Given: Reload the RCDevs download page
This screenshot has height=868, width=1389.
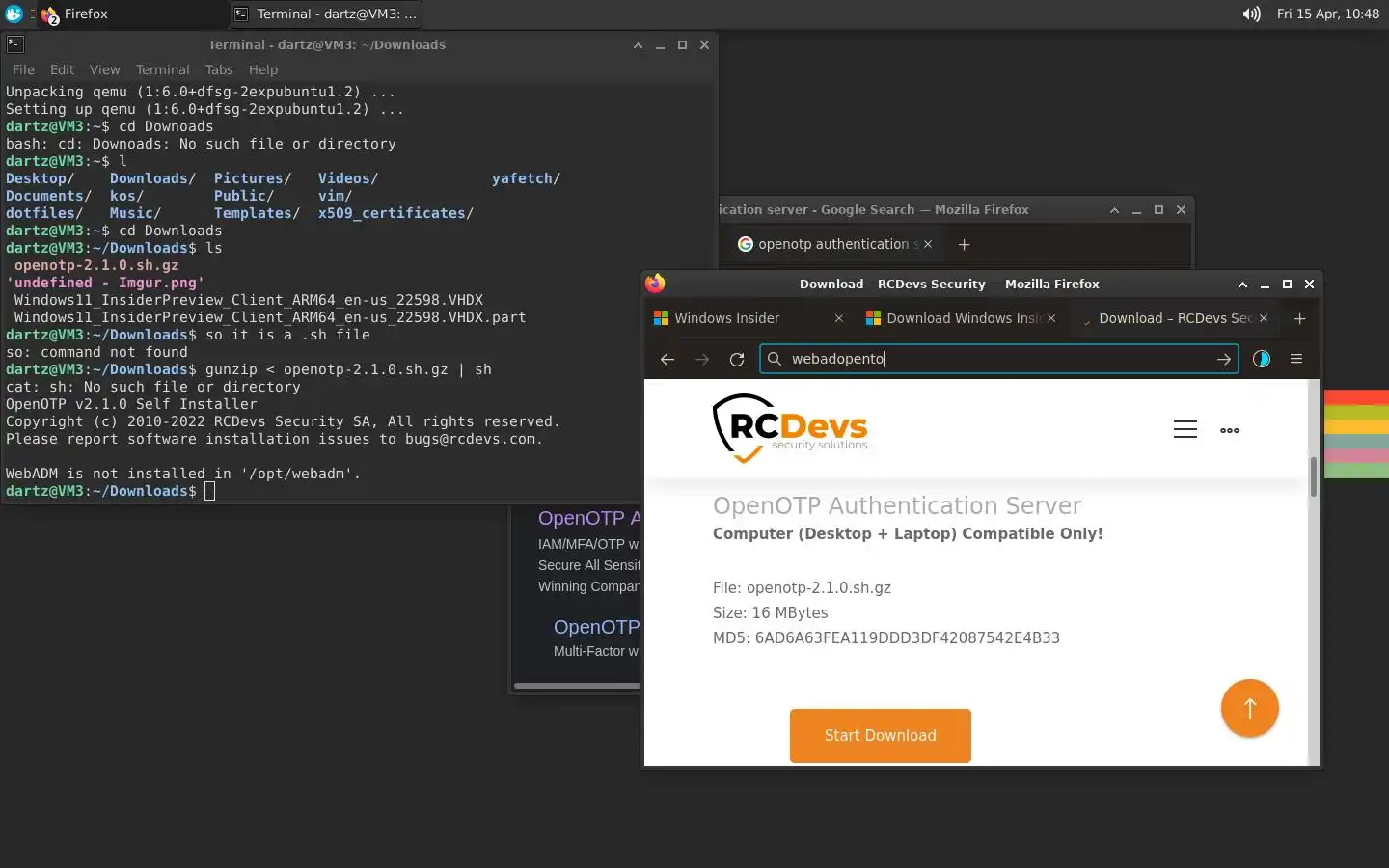Looking at the screenshot, I should point(737,359).
